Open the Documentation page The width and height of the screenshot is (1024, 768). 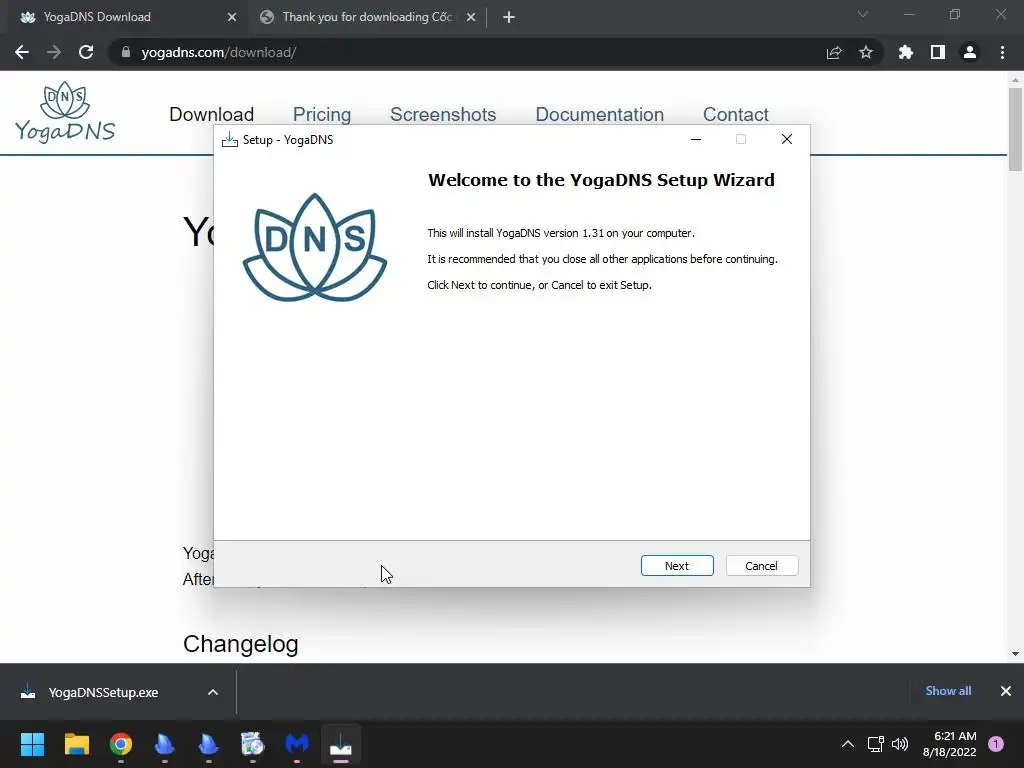coord(600,114)
